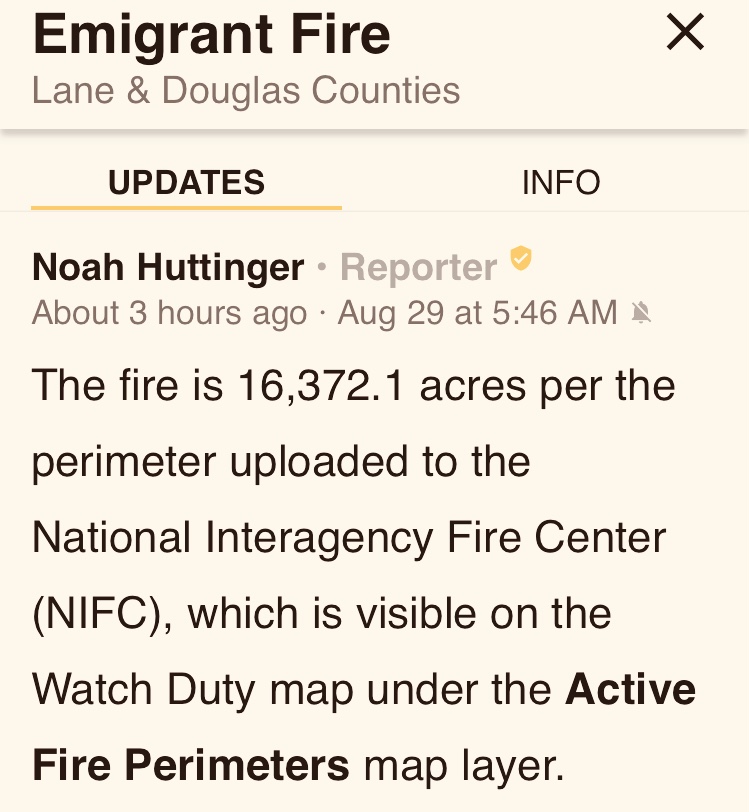Click the Lane & Douglas Counties subtitle
This screenshot has width=749, height=812.
coord(246,90)
